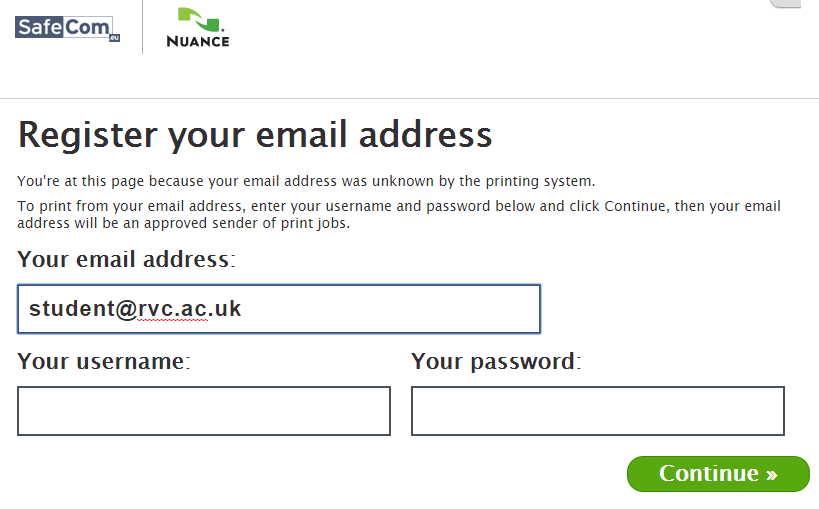This screenshot has height=509, width=819.
Task: Click the 'To print from your email address' paragraph
Action: 399,214
